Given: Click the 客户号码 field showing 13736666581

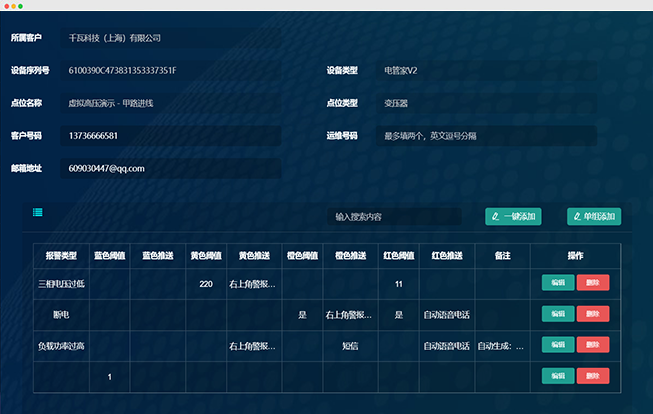Looking at the screenshot, I should coord(170,135).
